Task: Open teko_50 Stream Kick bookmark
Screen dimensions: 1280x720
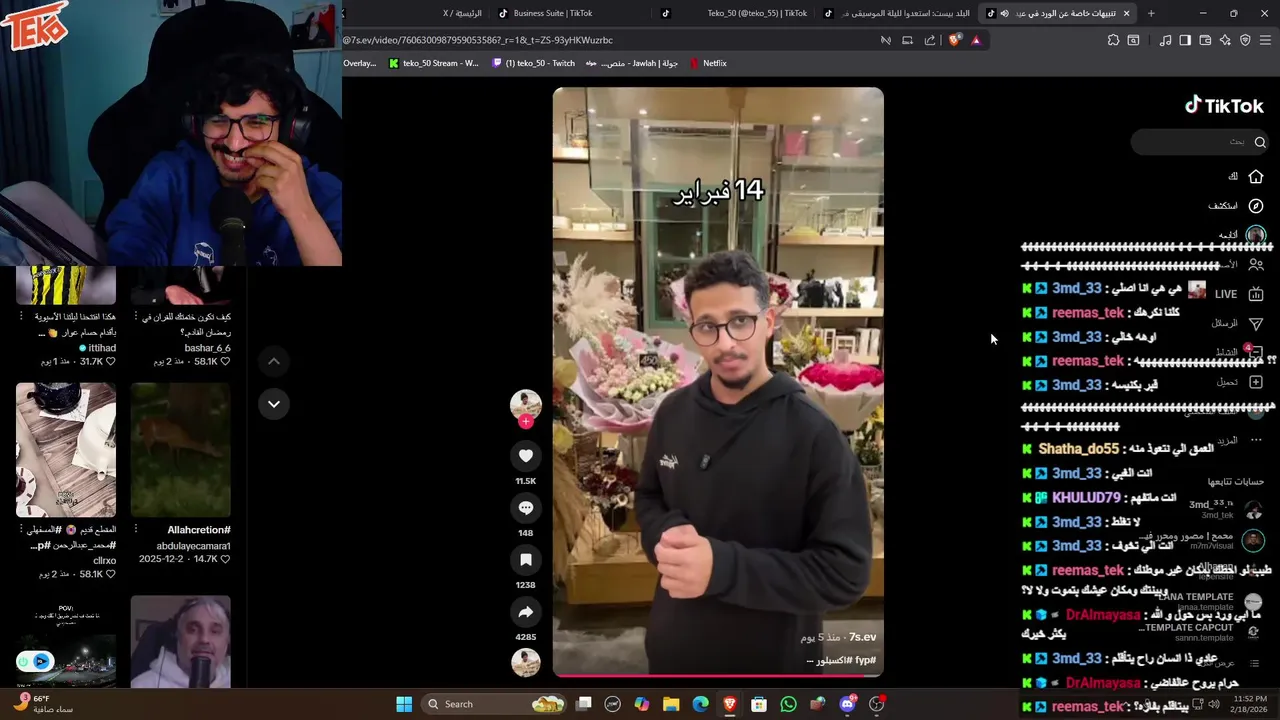Action: [434, 63]
